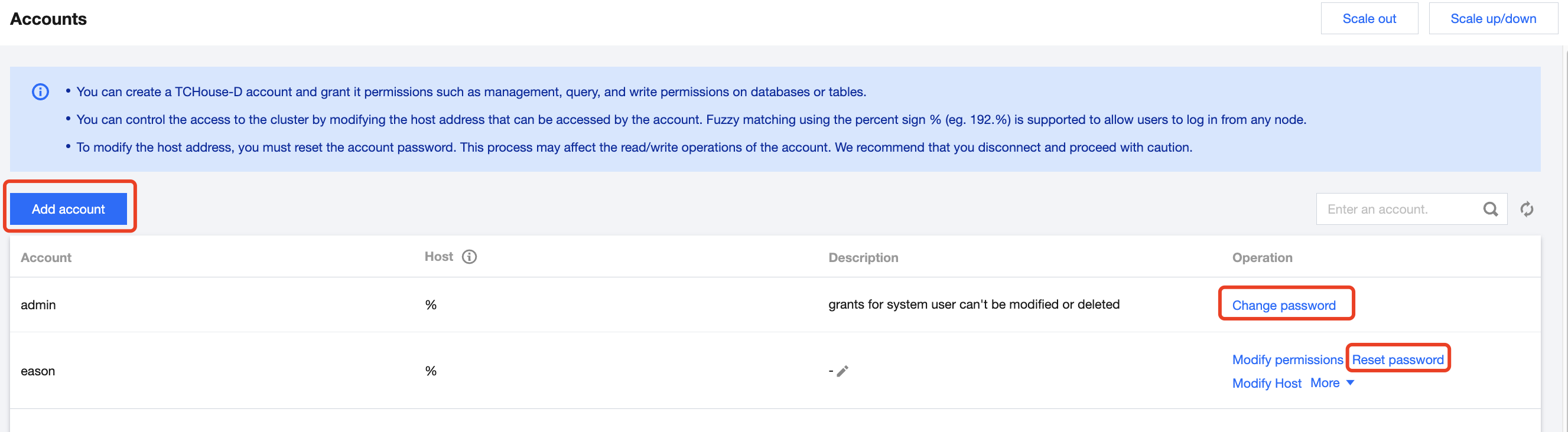Expand the More dropdown for eason

point(1332,384)
